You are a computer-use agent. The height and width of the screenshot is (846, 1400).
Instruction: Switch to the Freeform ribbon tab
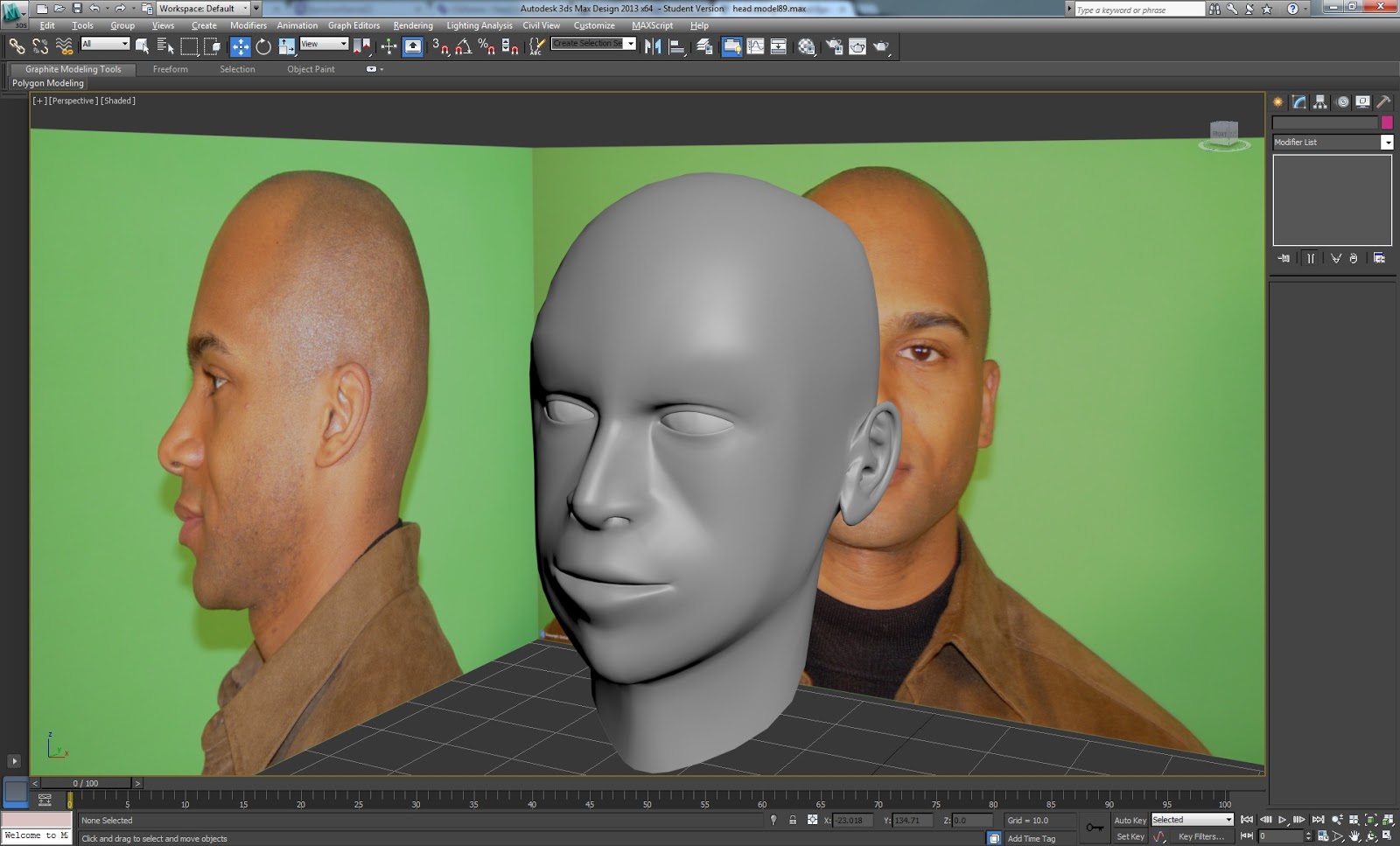tap(171, 69)
